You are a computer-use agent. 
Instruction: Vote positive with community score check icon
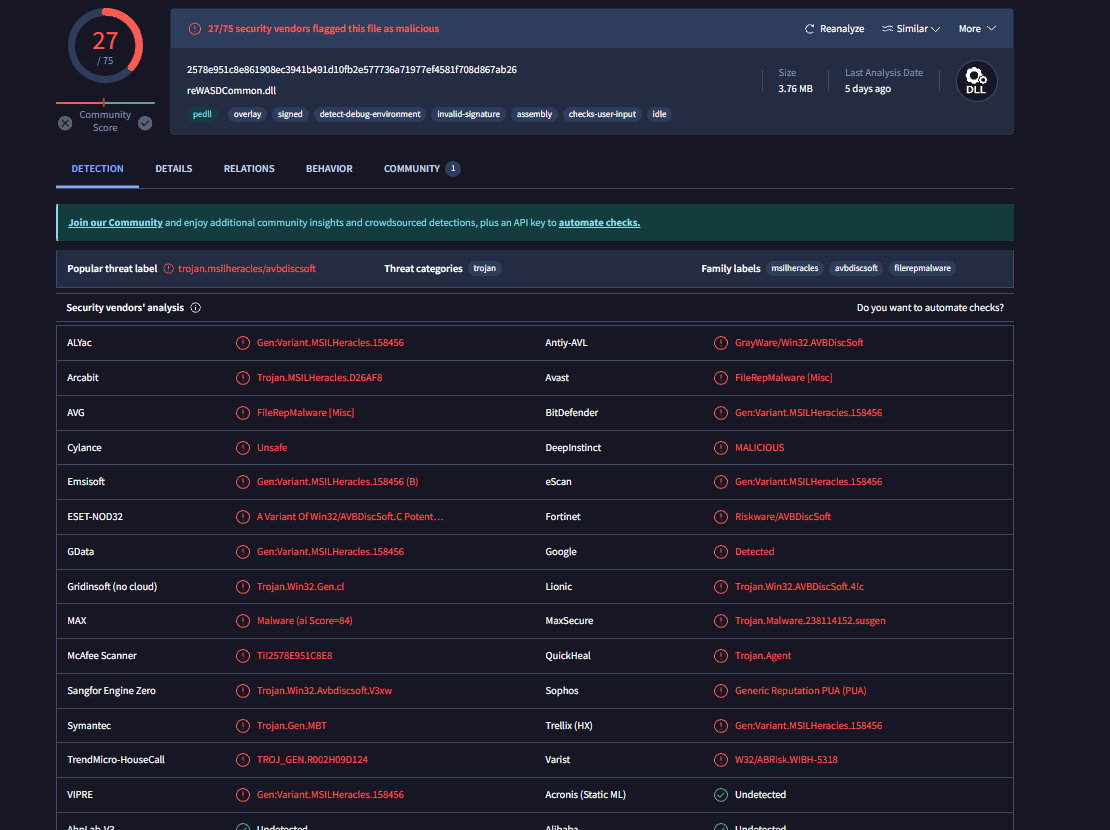[145, 123]
